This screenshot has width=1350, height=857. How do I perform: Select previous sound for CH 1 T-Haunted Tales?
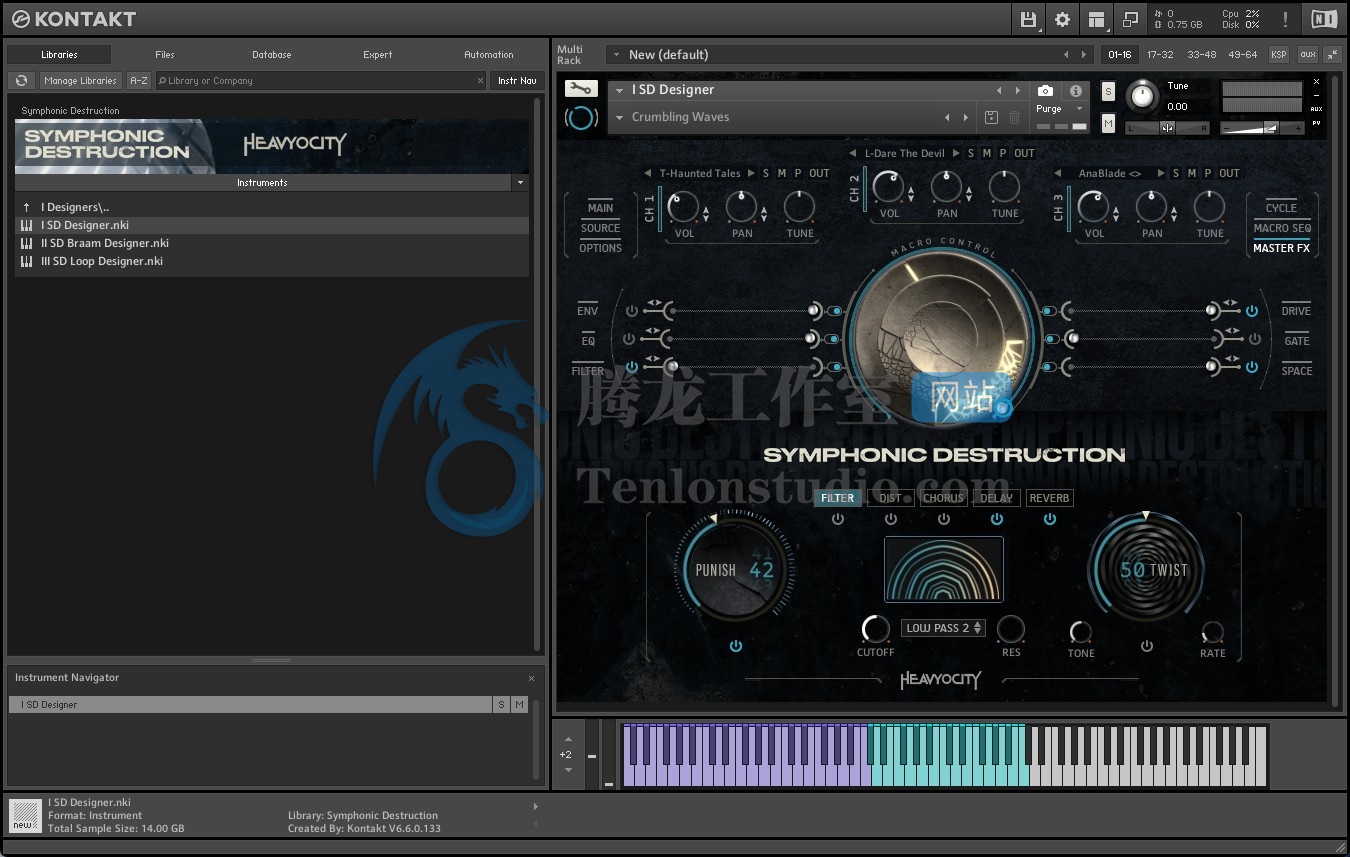point(647,173)
